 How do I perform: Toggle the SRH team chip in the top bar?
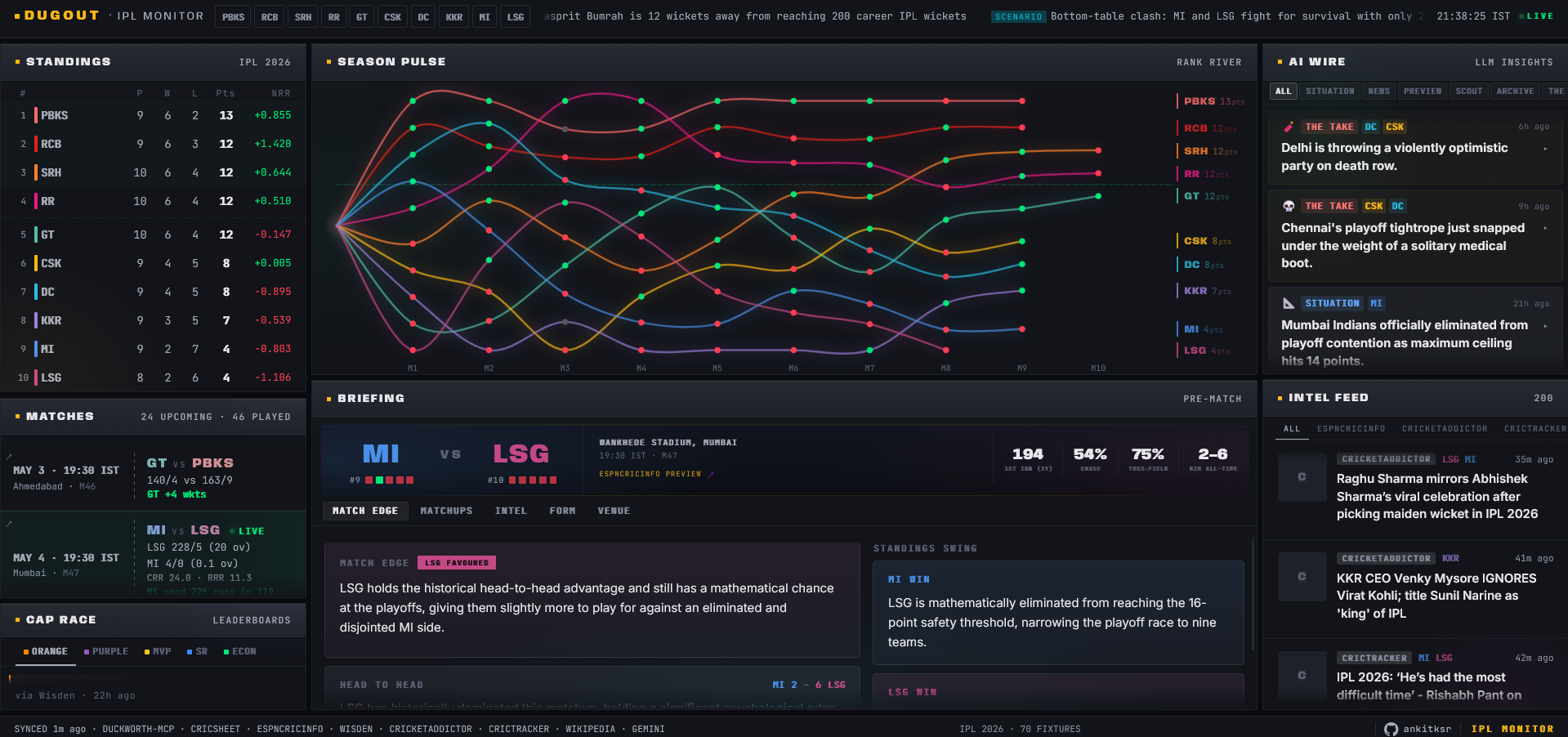pos(303,16)
